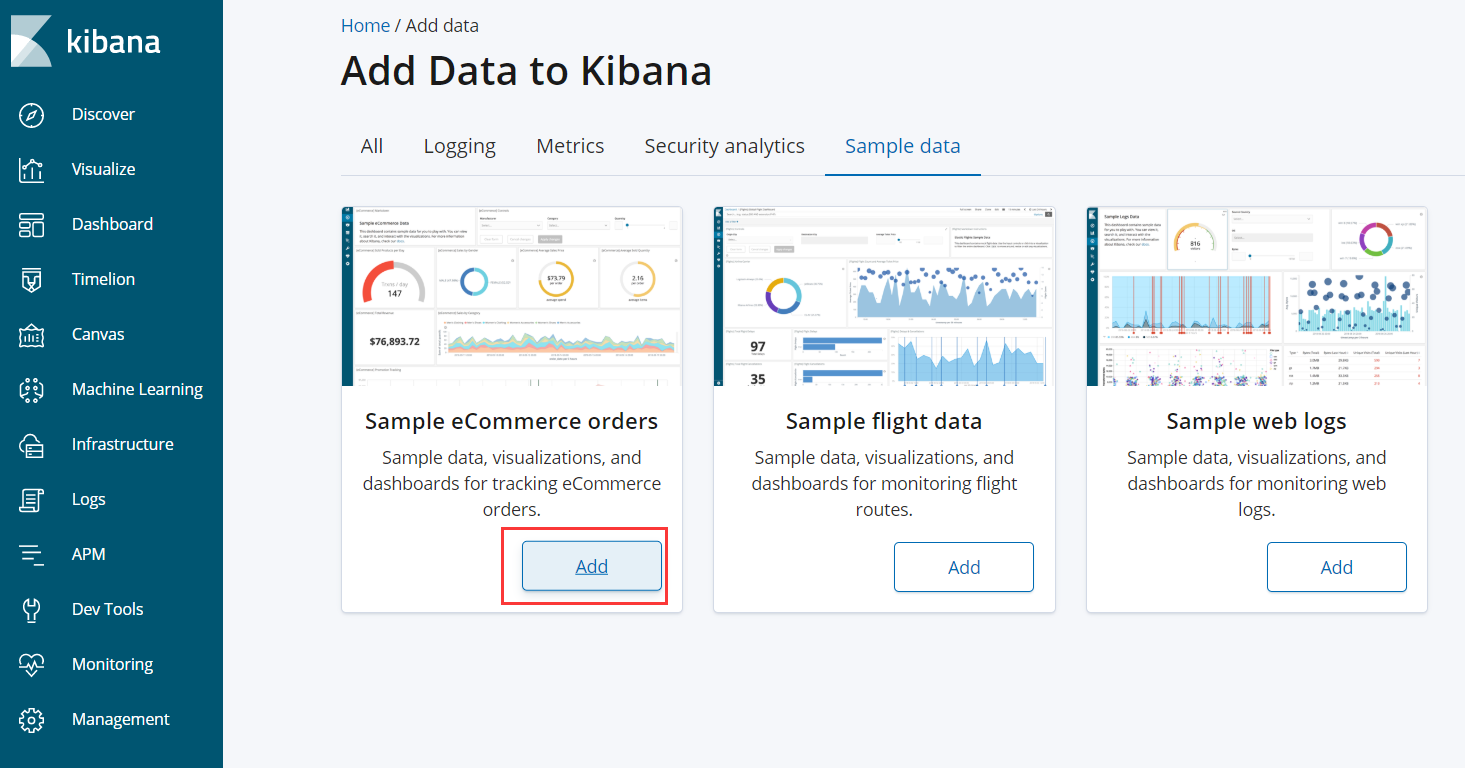Image resolution: width=1465 pixels, height=768 pixels.
Task: Click the Sample flight data title
Action: click(x=884, y=421)
